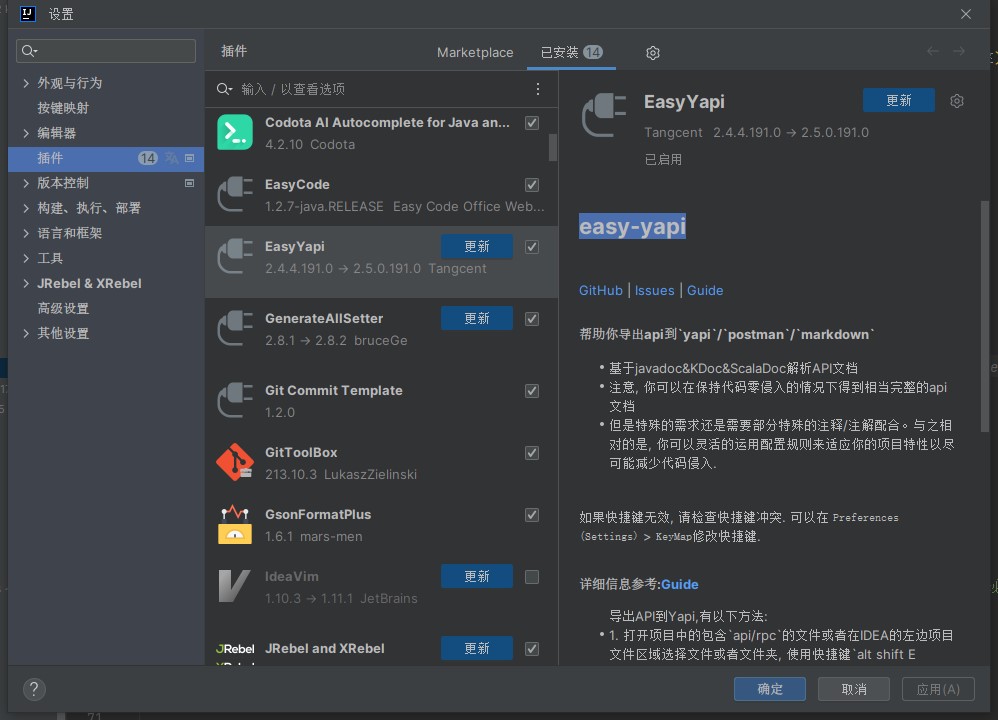Enable the IdeaVim plugin checkbox
This screenshot has height=720, width=998.
[532, 577]
